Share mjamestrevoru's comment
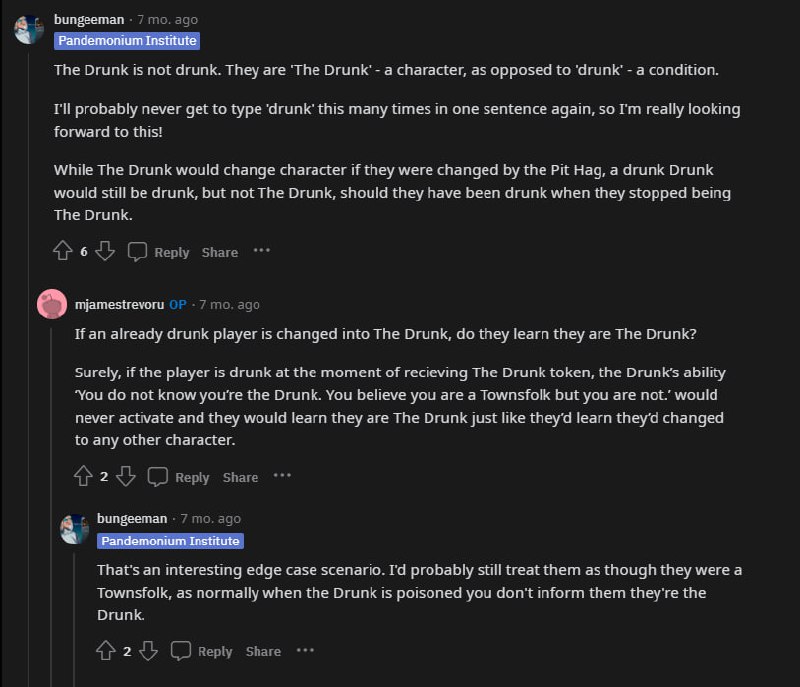 click(240, 478)
